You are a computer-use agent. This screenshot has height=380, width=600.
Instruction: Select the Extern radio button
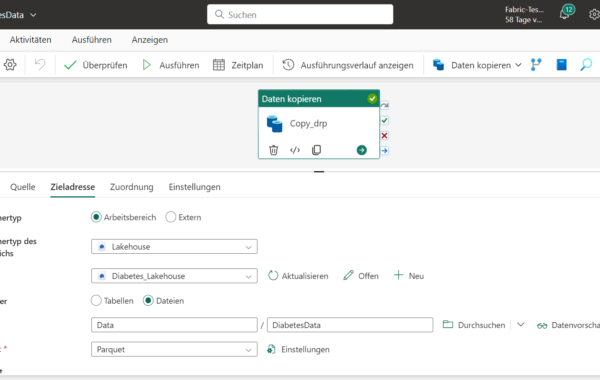pos(171,217)
